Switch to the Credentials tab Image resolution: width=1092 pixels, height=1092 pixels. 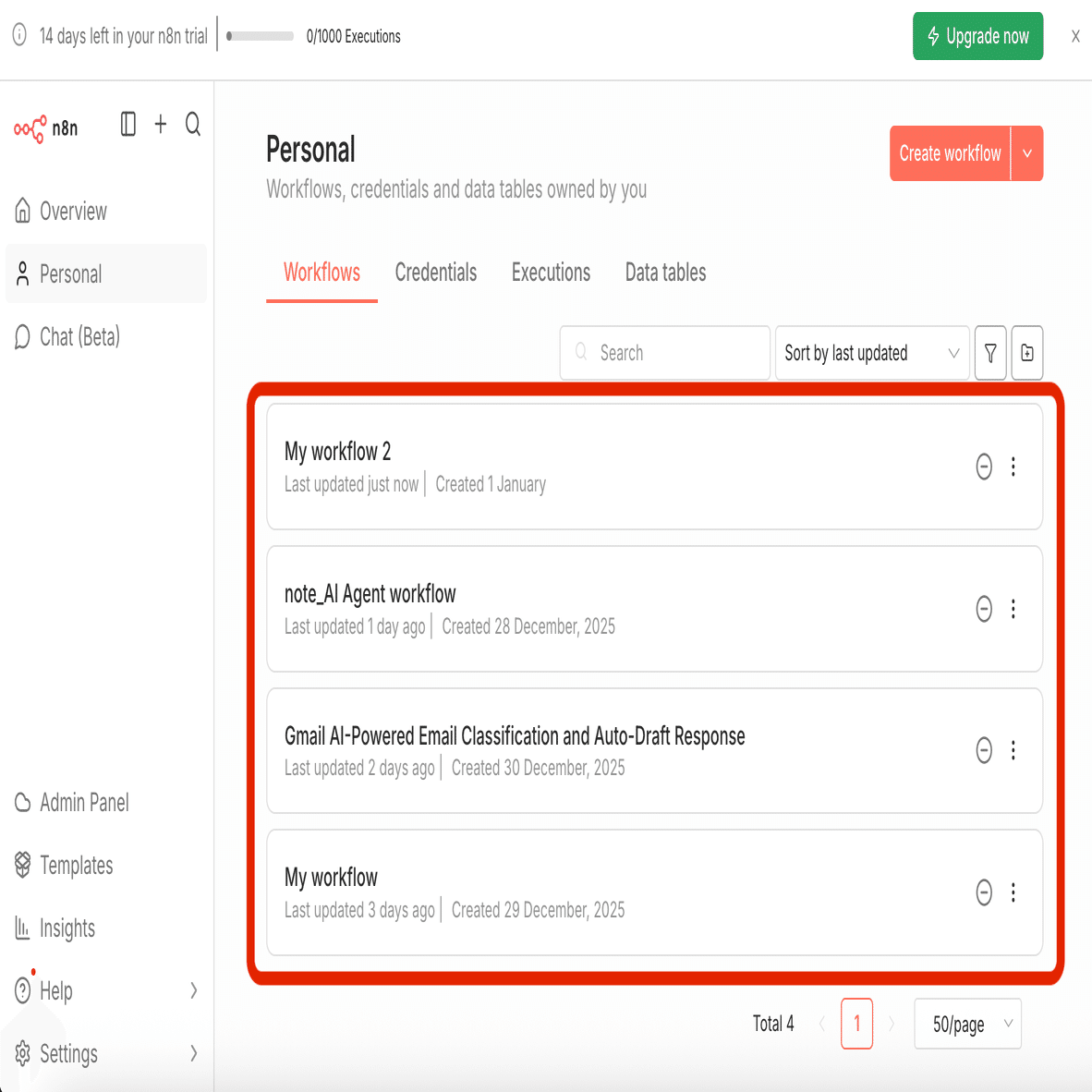pyautogui.click(x=436, y=273)
